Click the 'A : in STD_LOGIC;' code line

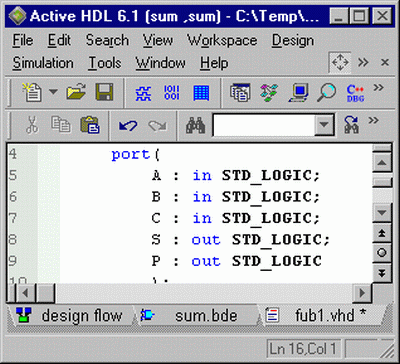click(x=236, y=176)
